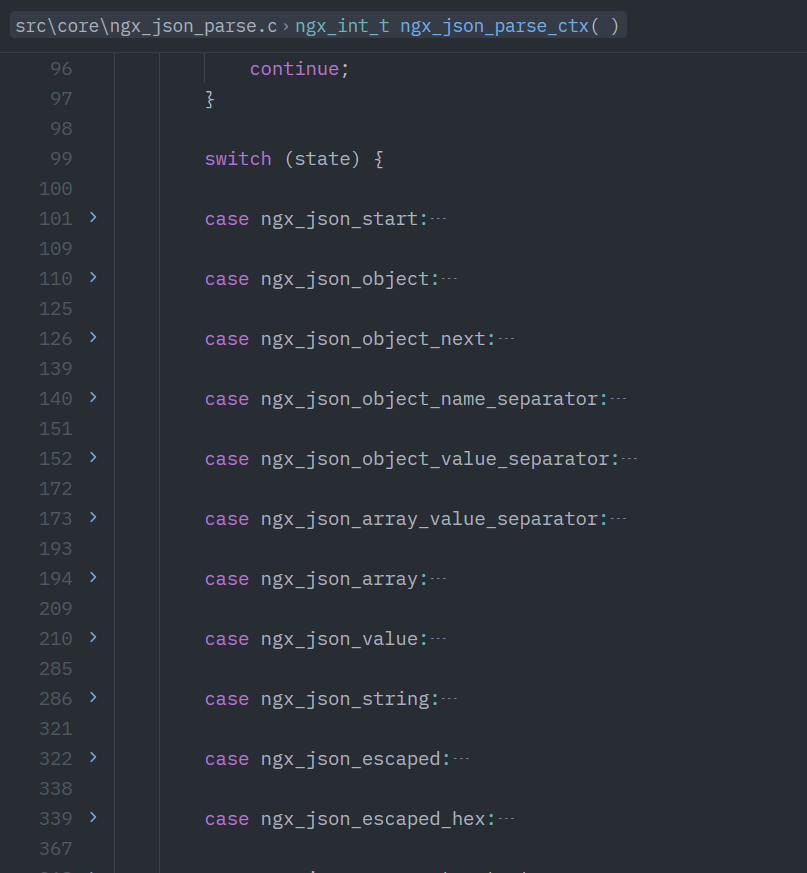Open the src\core\ngx_json_parse.c breadcrumb
The width and height of the screenshot is (807, 873).
pos(146,26)
